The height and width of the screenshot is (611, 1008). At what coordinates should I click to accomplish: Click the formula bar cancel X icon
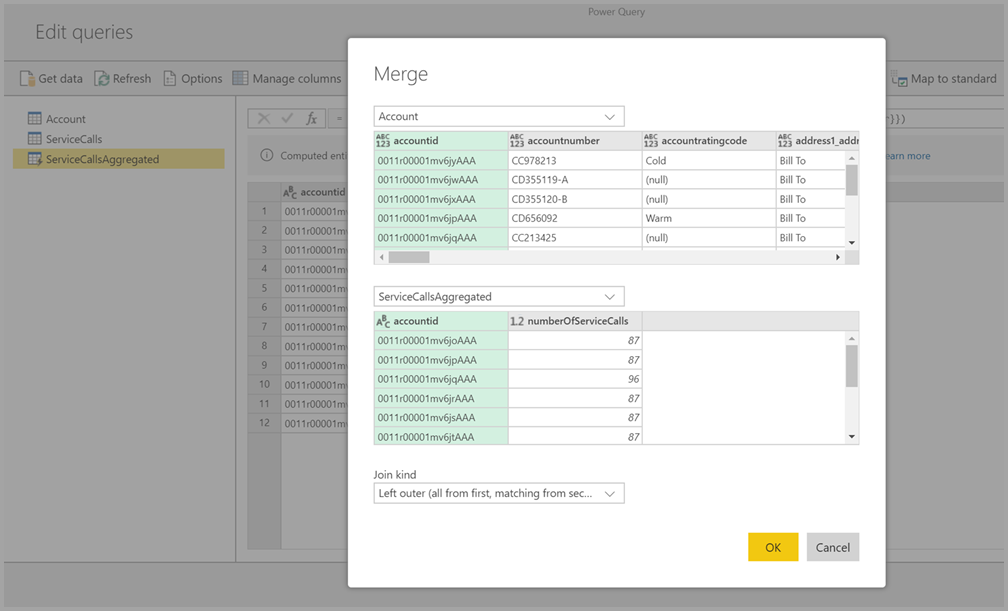click(264, 118)
